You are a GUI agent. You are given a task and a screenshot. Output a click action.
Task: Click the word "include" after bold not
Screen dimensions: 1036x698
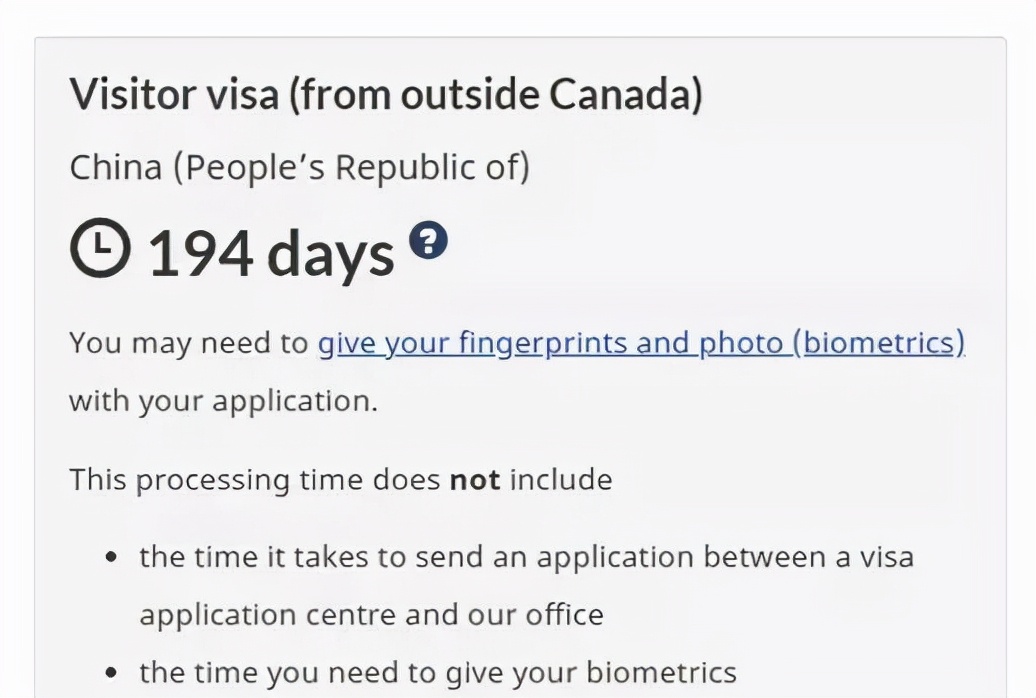pyautogui.click(x=561, y=479)
